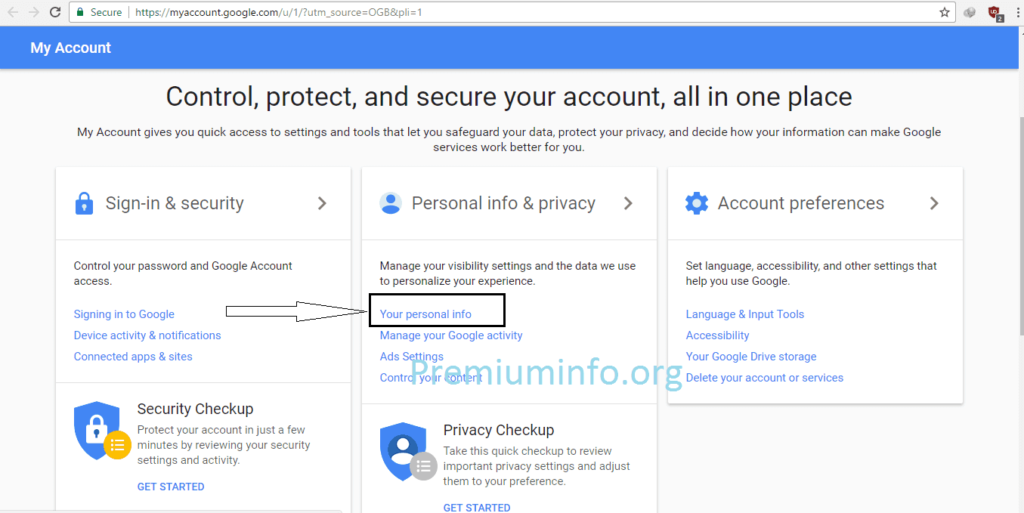Click Get Started under Security Checkup
Viewport: 1024px width, 513px height.
(x=170, y=487)
